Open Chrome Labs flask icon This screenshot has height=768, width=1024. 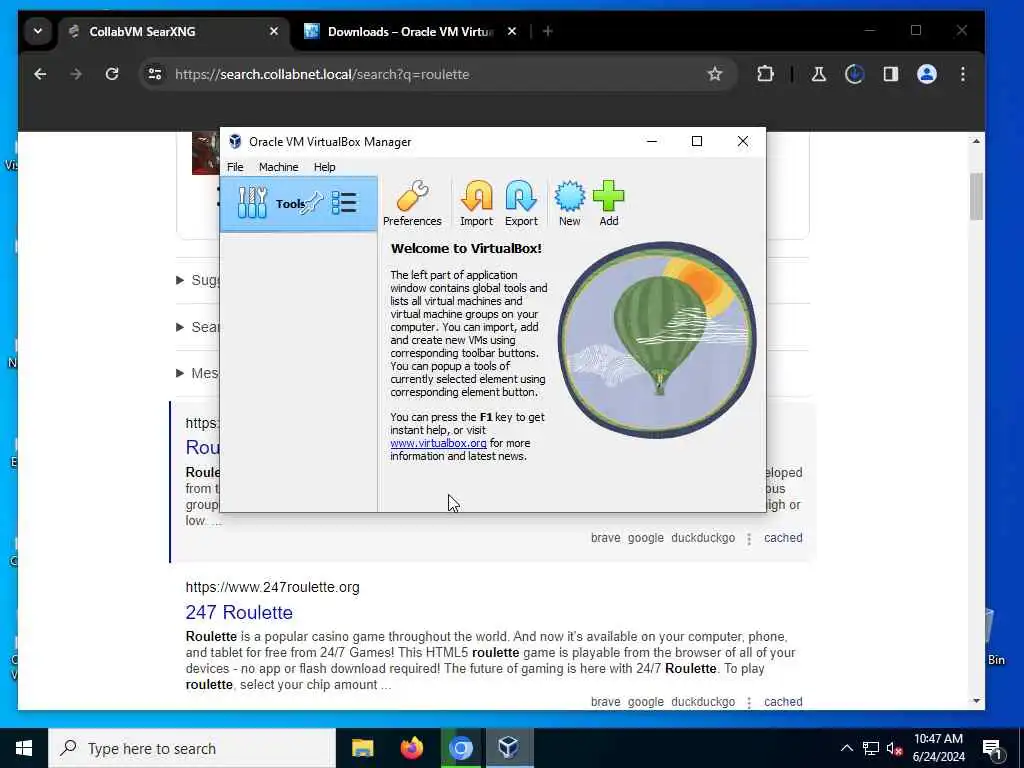tap(818, 74)
